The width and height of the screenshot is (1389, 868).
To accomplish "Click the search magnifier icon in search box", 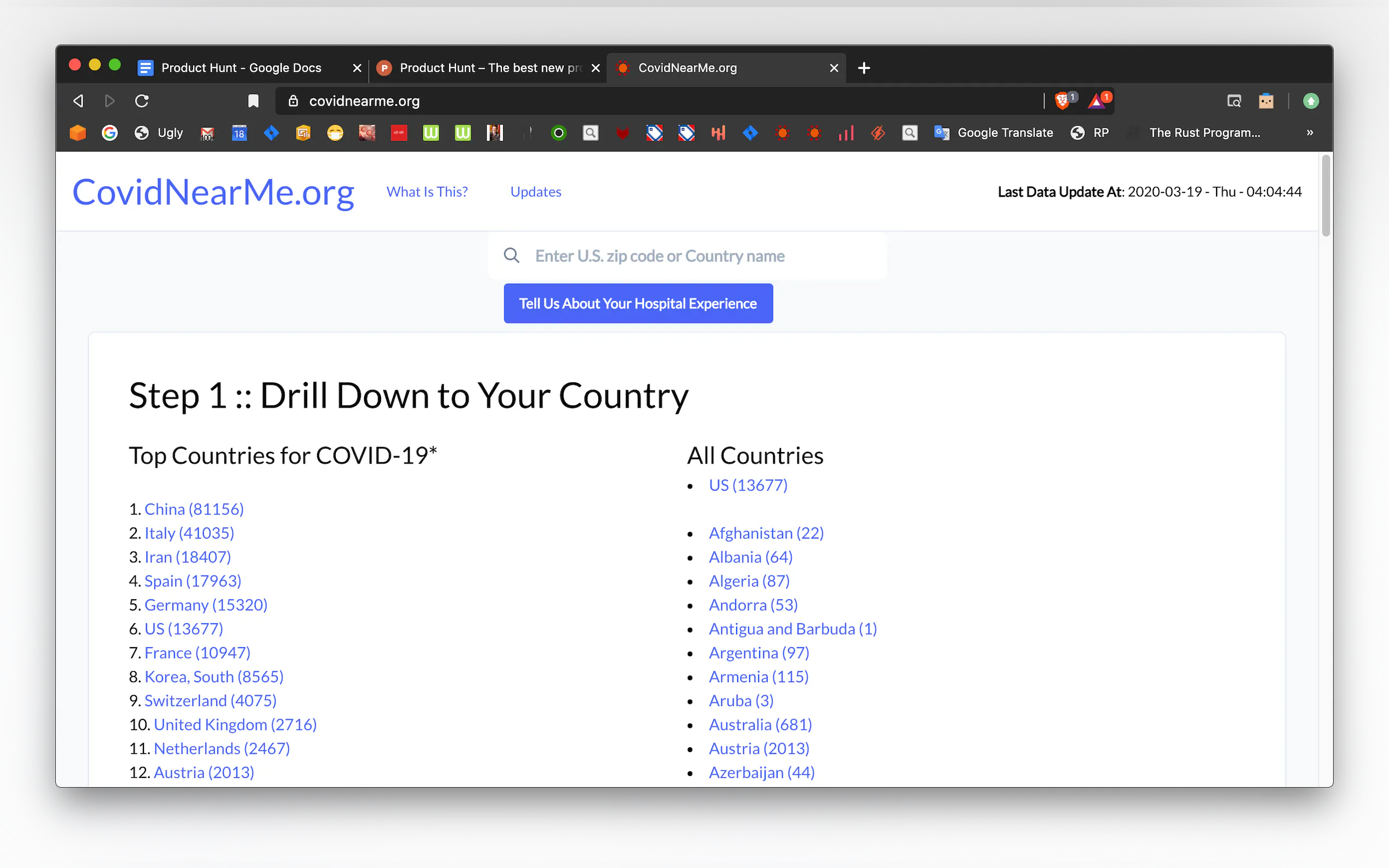I will coord(512,255).
